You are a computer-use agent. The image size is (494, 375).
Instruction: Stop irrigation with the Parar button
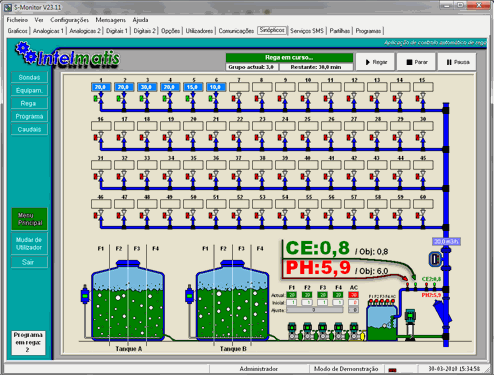(x=416, y=62)
